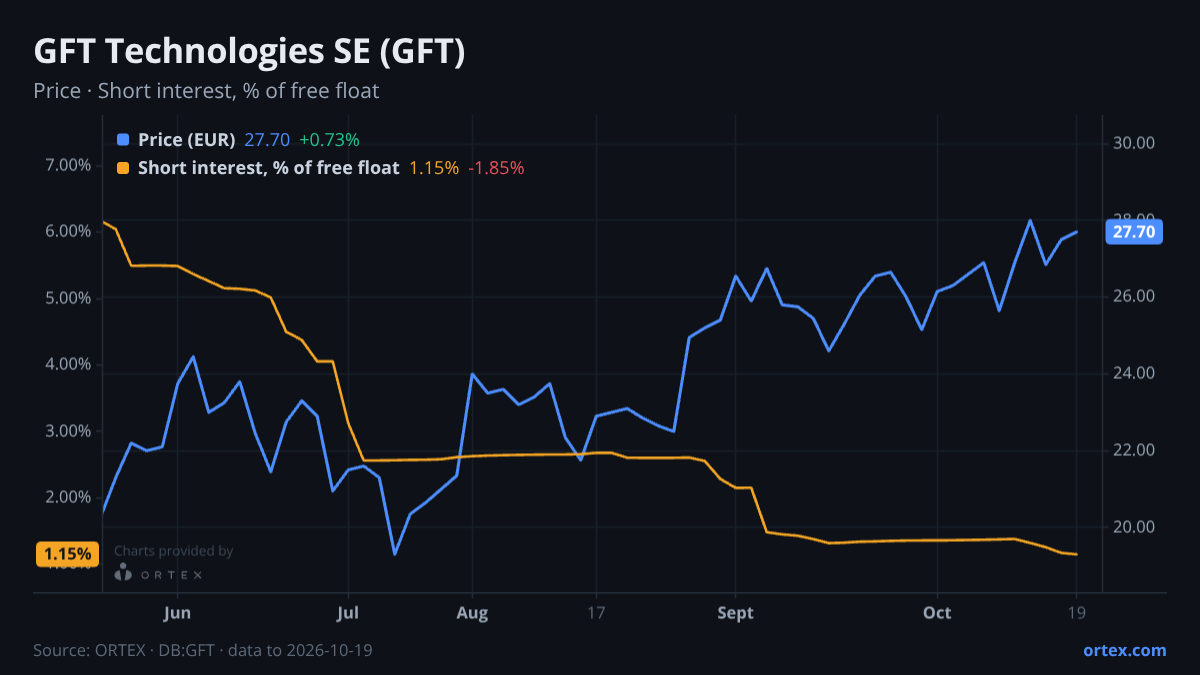The height and width of the screenshot is (675, 1200).
Task: Click the Jul label on time axis
Action: pyautogui.click(x=348, y=613)
